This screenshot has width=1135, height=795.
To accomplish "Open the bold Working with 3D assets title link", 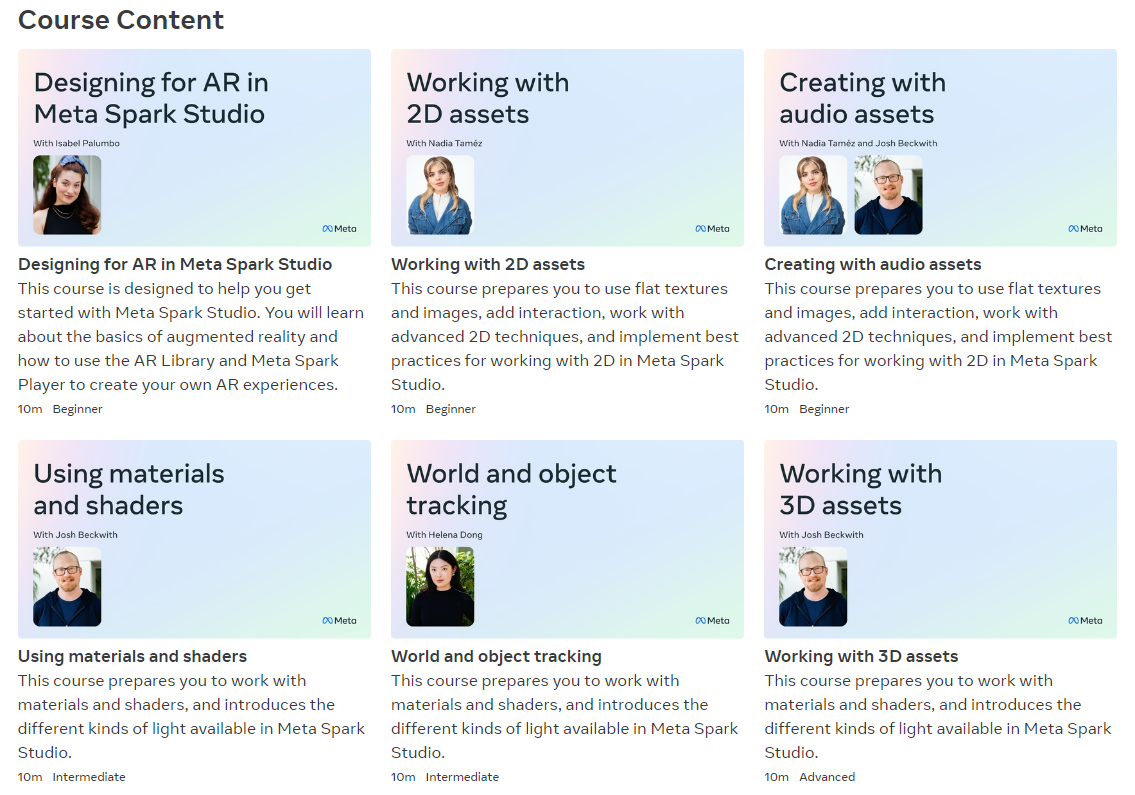I will click(x=861, y=656).
